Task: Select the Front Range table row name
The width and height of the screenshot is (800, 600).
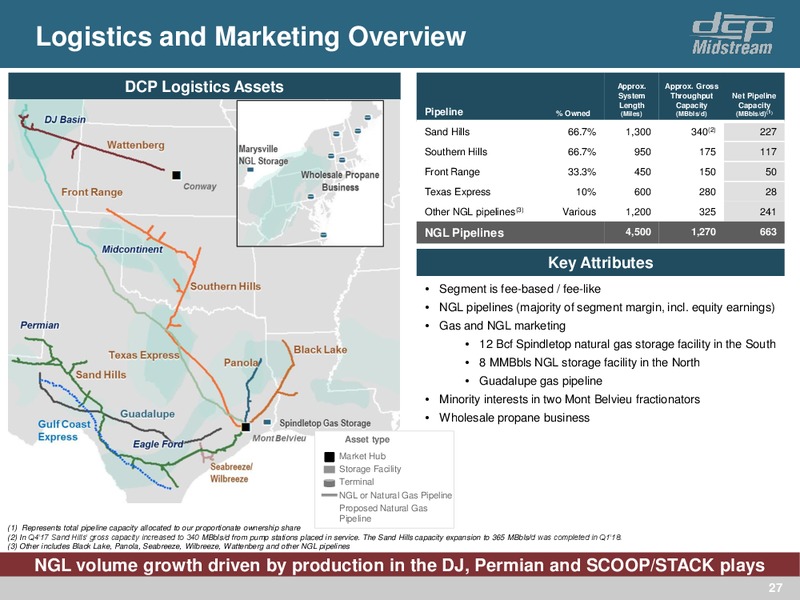Action: coord(452,171)
